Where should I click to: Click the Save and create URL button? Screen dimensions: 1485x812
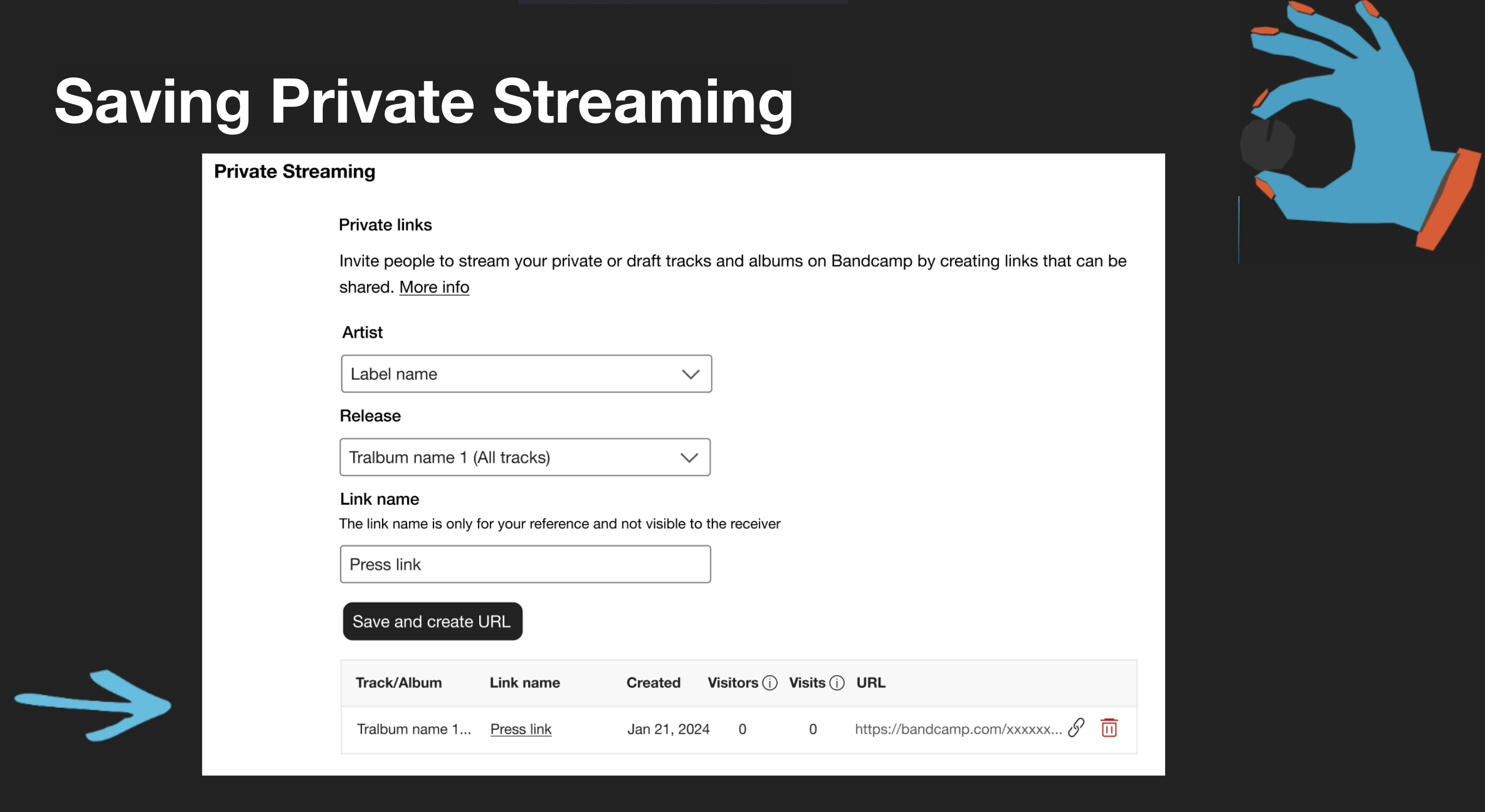tap(432, 621)
